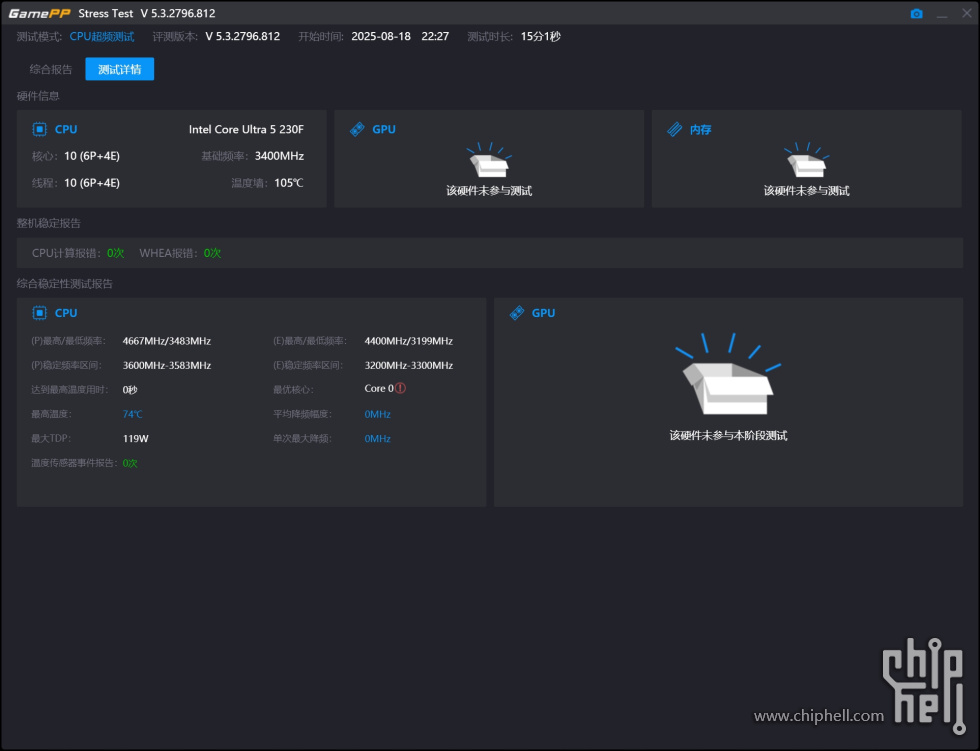Image resolution: width=980 pixels, height=751 pixels.
Task: Click the Intel Core Ultra 5 230F name
Action: (x=246, y=129)
